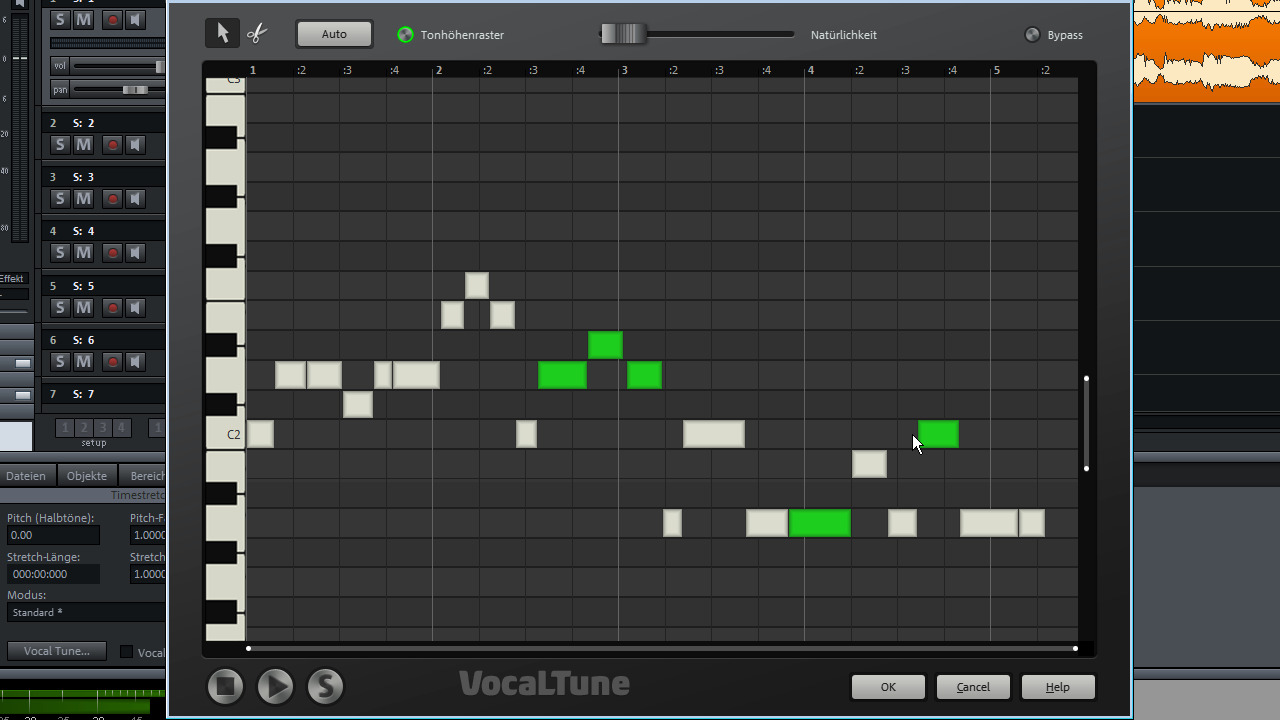Open the Vocal Tune... button in the left panel
Viewport: 1280px width, 720px height.
click(x=57, y=651)
